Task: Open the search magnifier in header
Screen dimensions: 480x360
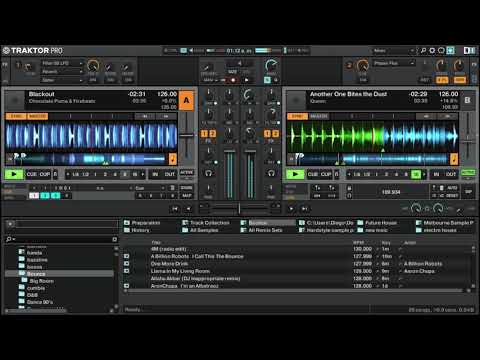Action: pyautogui.click(x=423, y=50)
